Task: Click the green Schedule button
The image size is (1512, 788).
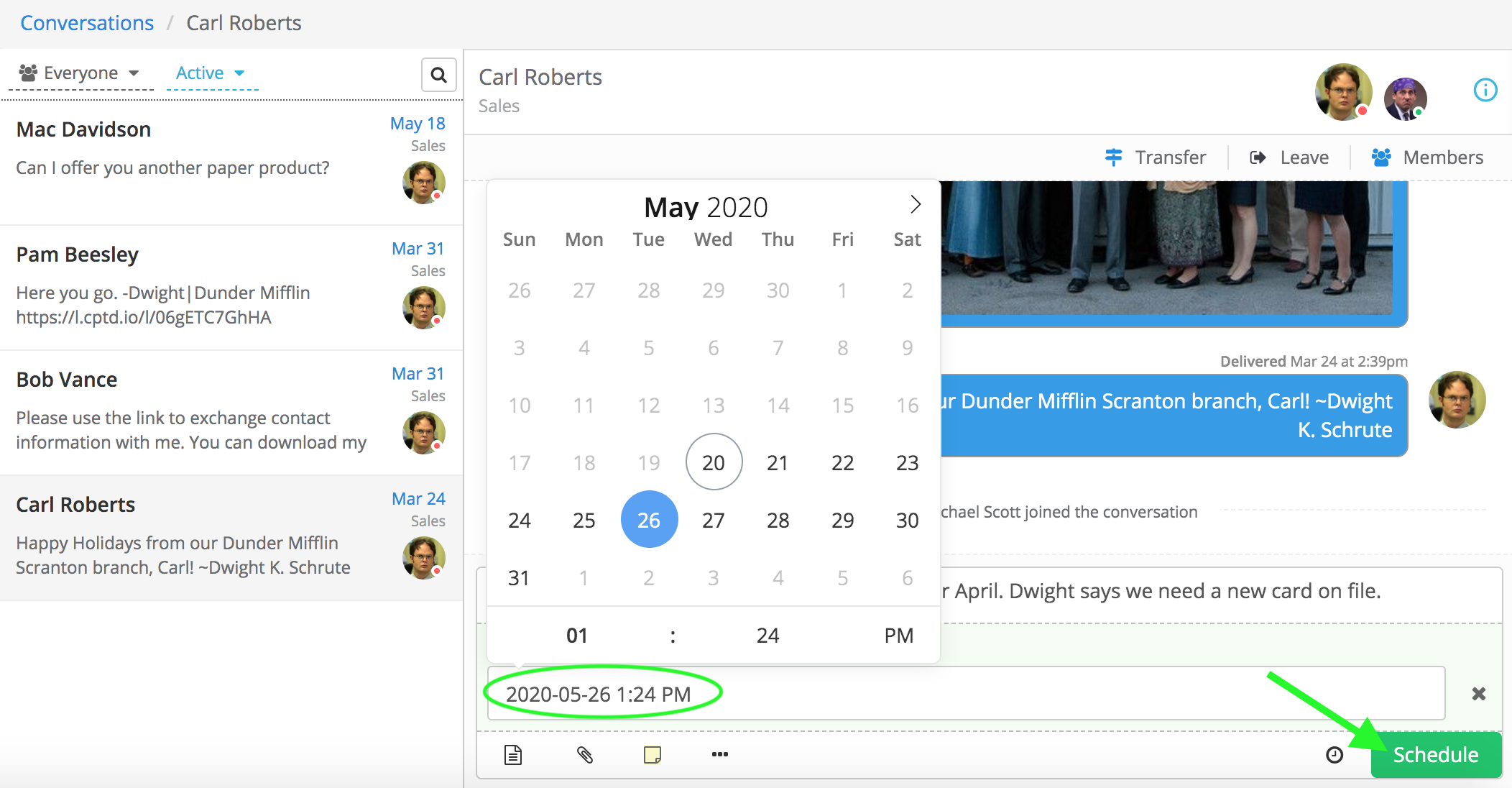Action: coord(1435,754)
